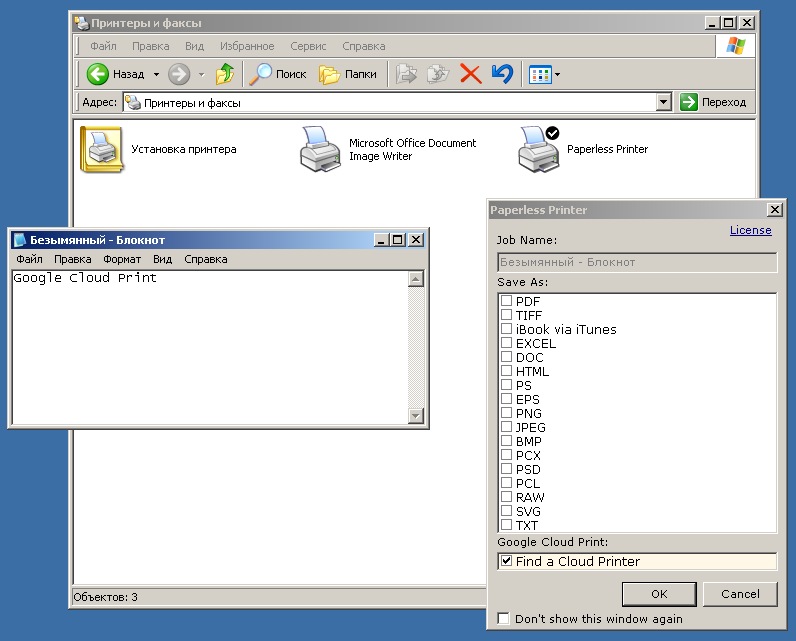Open Правка menu in Notepad
796x641 pixels.
[x=73, y=259]
